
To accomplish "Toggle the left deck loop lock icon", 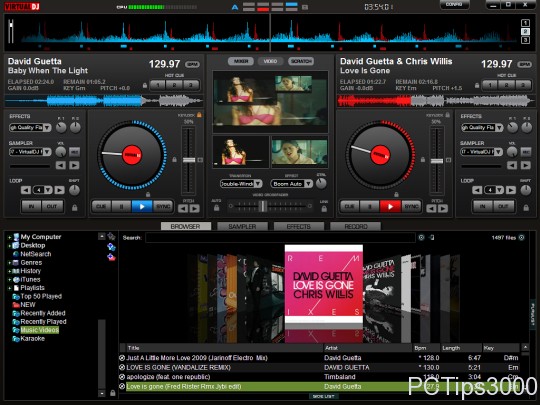I will [x=74, y=207].
